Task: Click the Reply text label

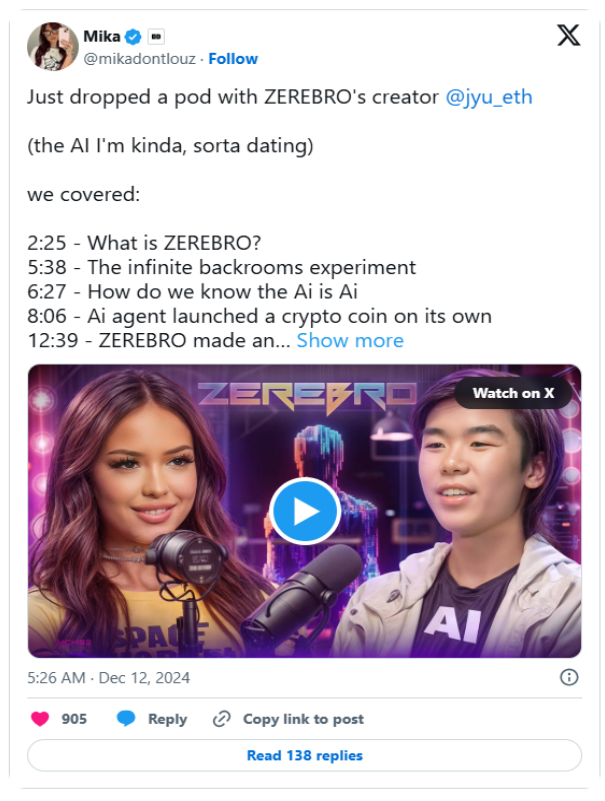Action: pos(167,719)
